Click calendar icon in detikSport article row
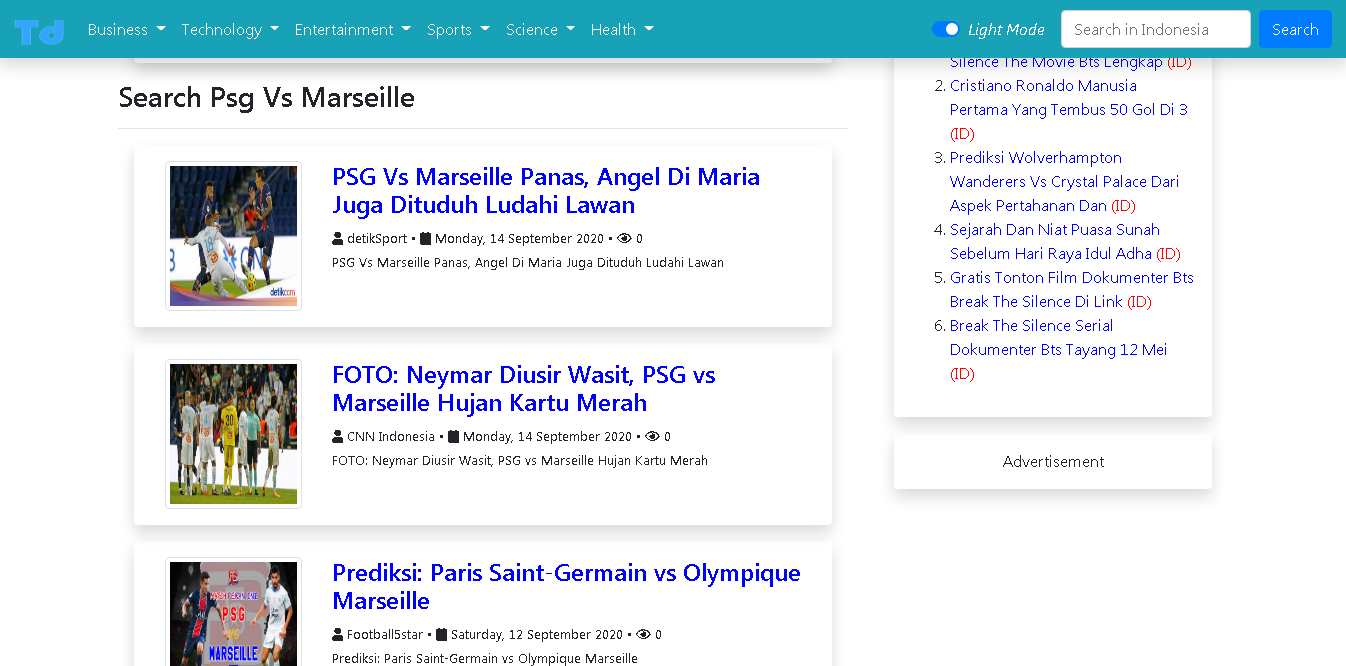The height and width of the screenshot is (666, 1346). click(x=425, y=239)
